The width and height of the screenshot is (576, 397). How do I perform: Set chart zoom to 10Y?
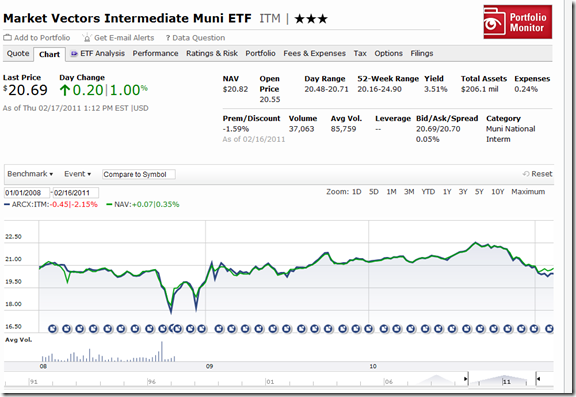point(498,192)
